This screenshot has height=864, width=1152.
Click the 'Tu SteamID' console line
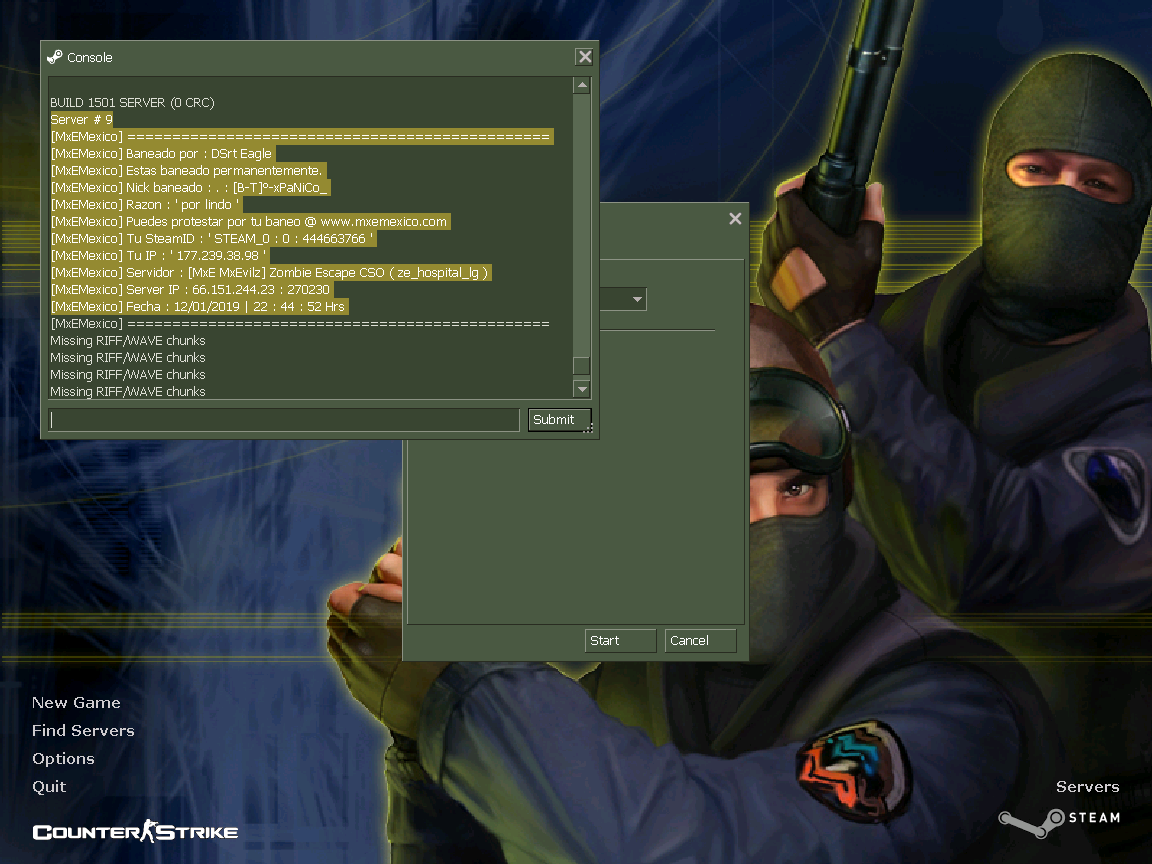214,238
